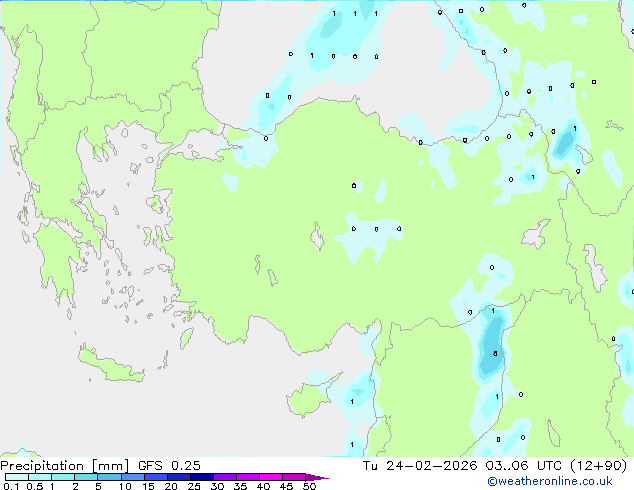Click the '15' legend scale label

pos(148,486)
